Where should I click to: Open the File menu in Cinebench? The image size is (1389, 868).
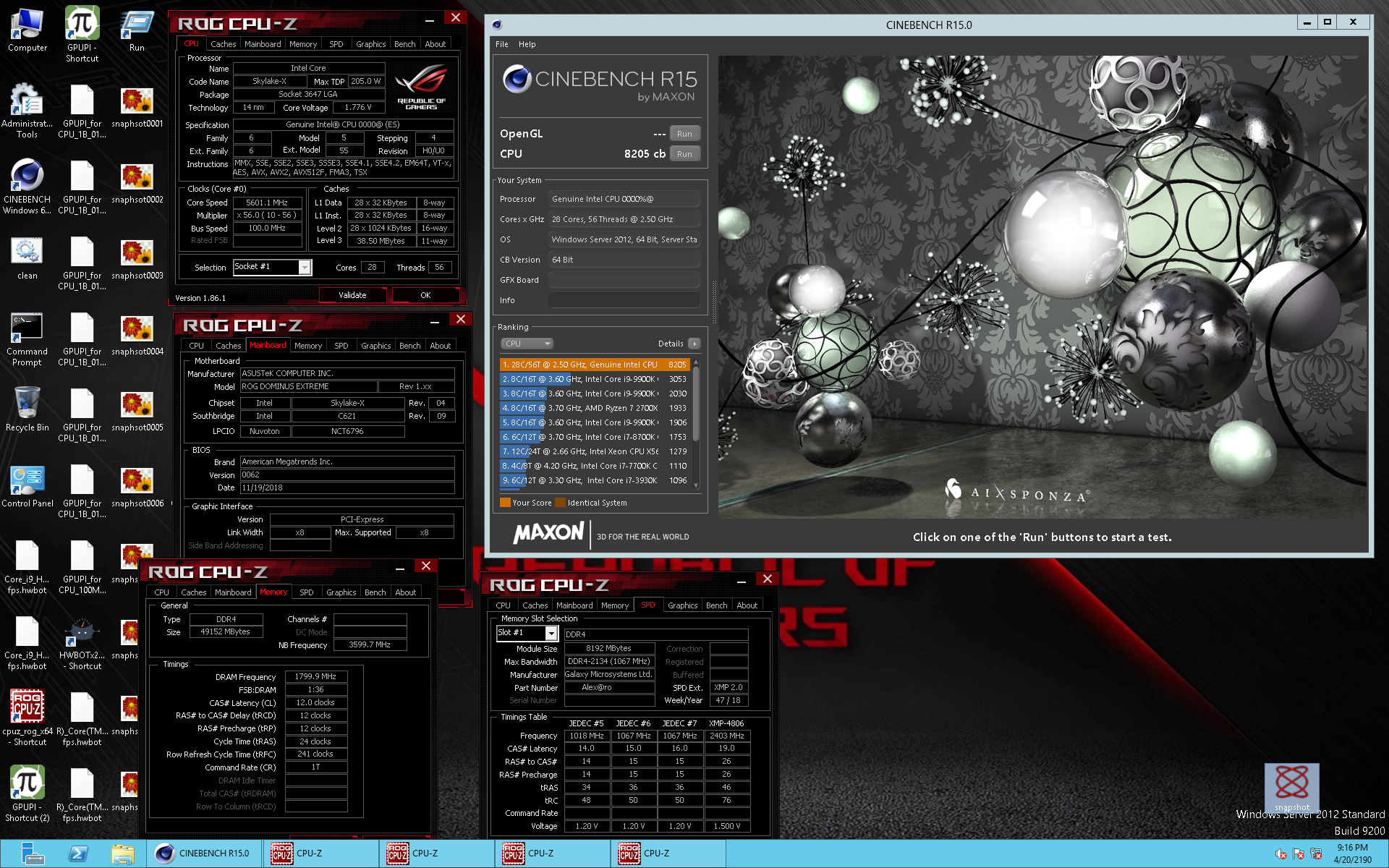point(501,44)
